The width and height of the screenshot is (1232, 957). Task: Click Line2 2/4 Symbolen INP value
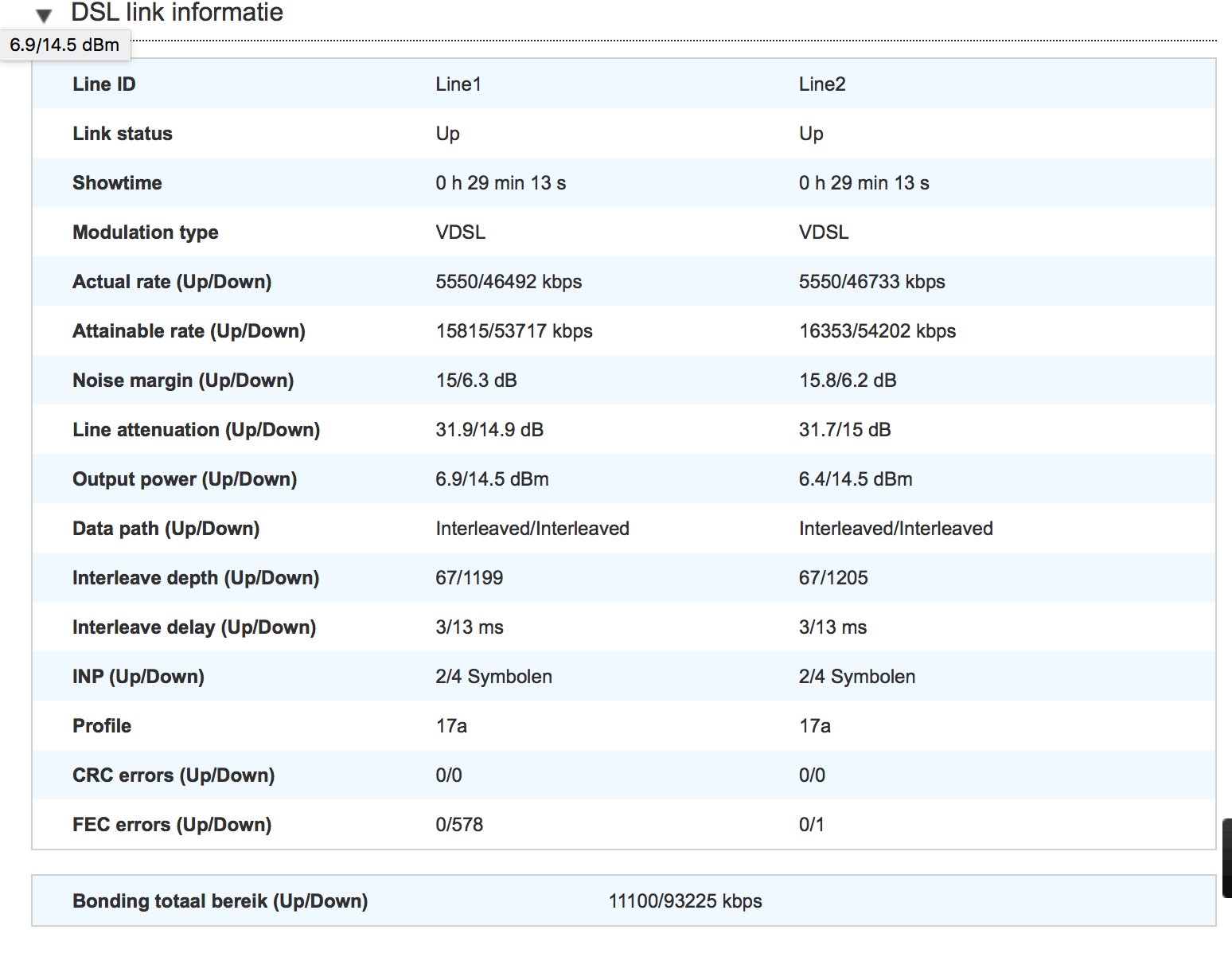(857, 676)
